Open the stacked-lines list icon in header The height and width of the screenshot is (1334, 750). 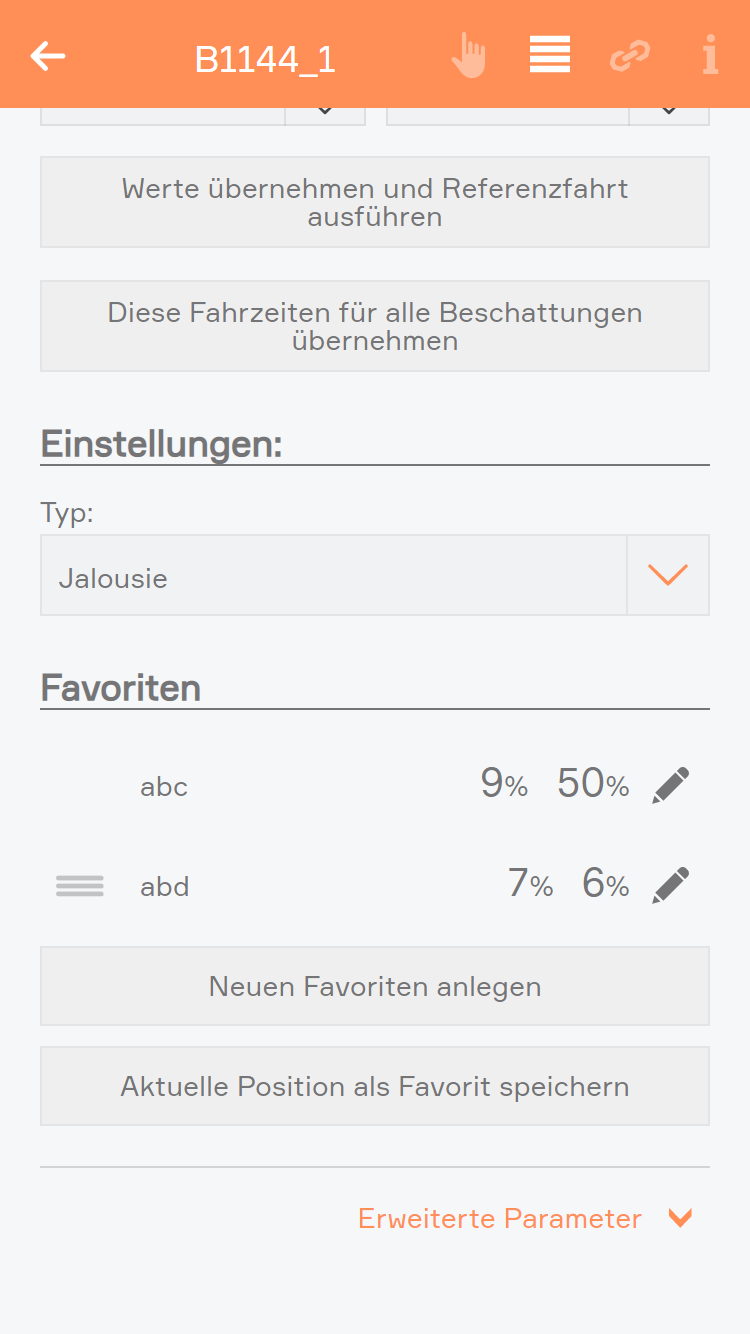coord(550,55)
